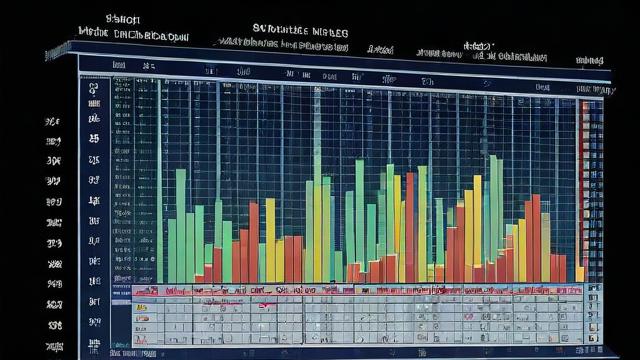Select the tall red bar near chart center-right

[410, 227]
